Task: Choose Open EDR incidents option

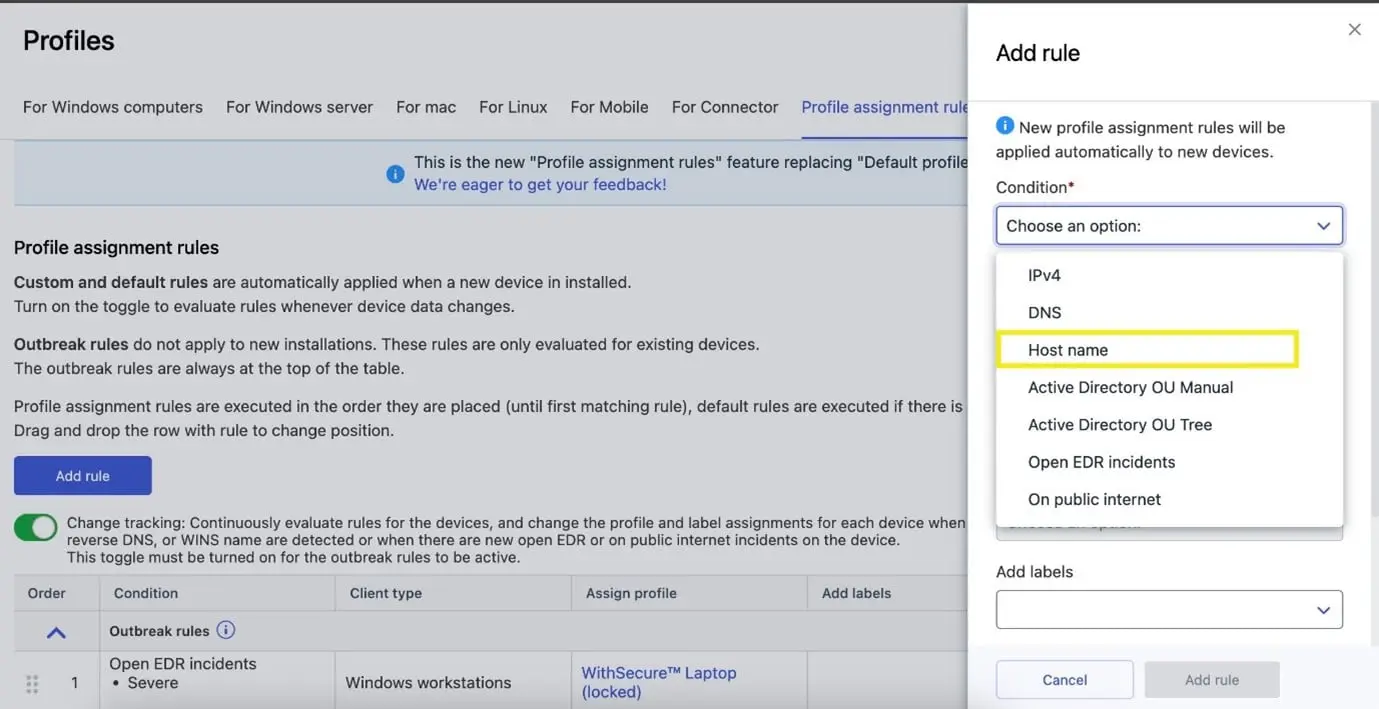Action: (1169, 462)
